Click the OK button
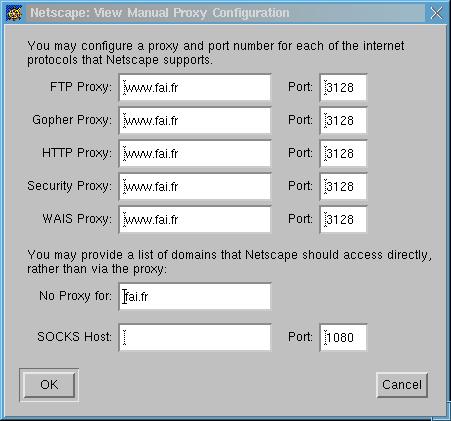The width and height of the screenshot is (451, 421). 49,385
